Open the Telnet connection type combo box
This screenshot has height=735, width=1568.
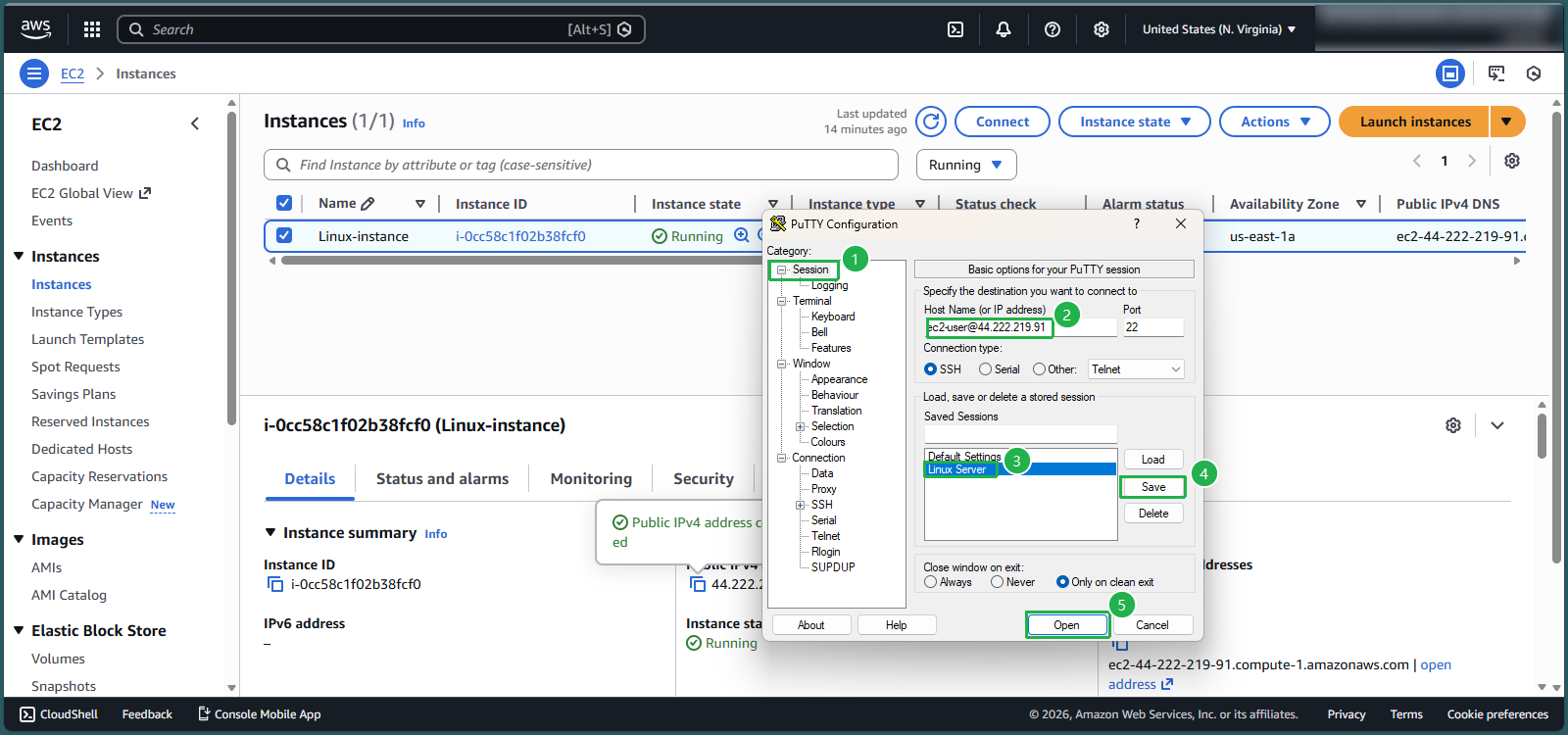click(1136, 369)
